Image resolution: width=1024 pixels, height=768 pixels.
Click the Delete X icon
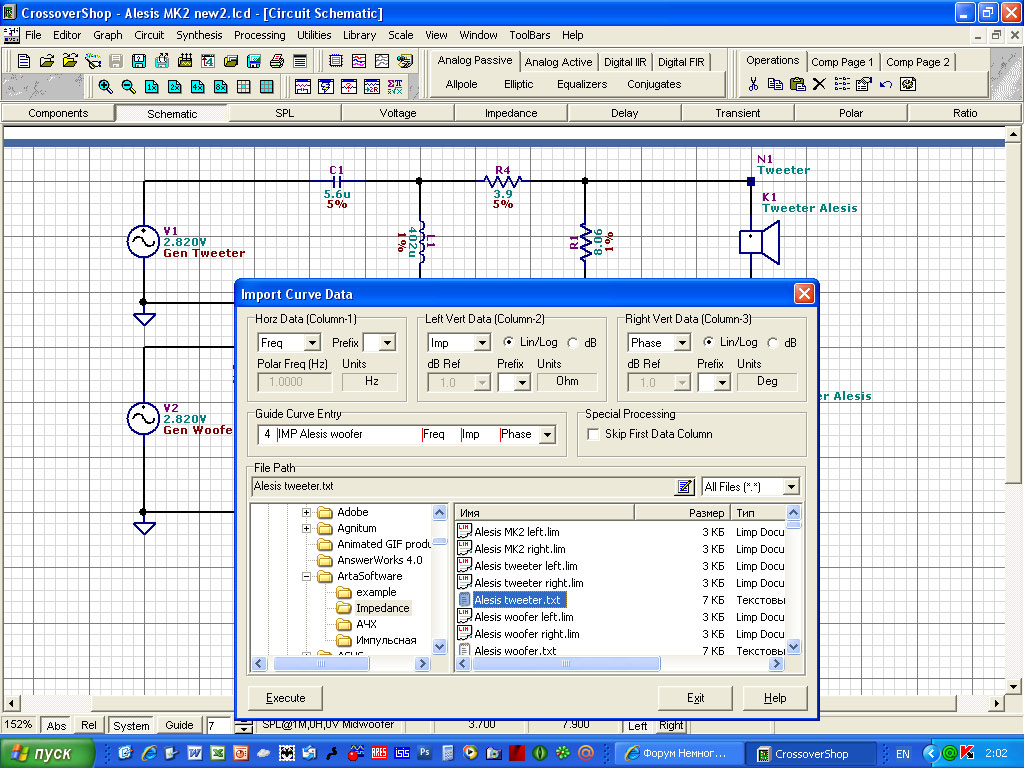pyautogui.click(x=820, y=84)
